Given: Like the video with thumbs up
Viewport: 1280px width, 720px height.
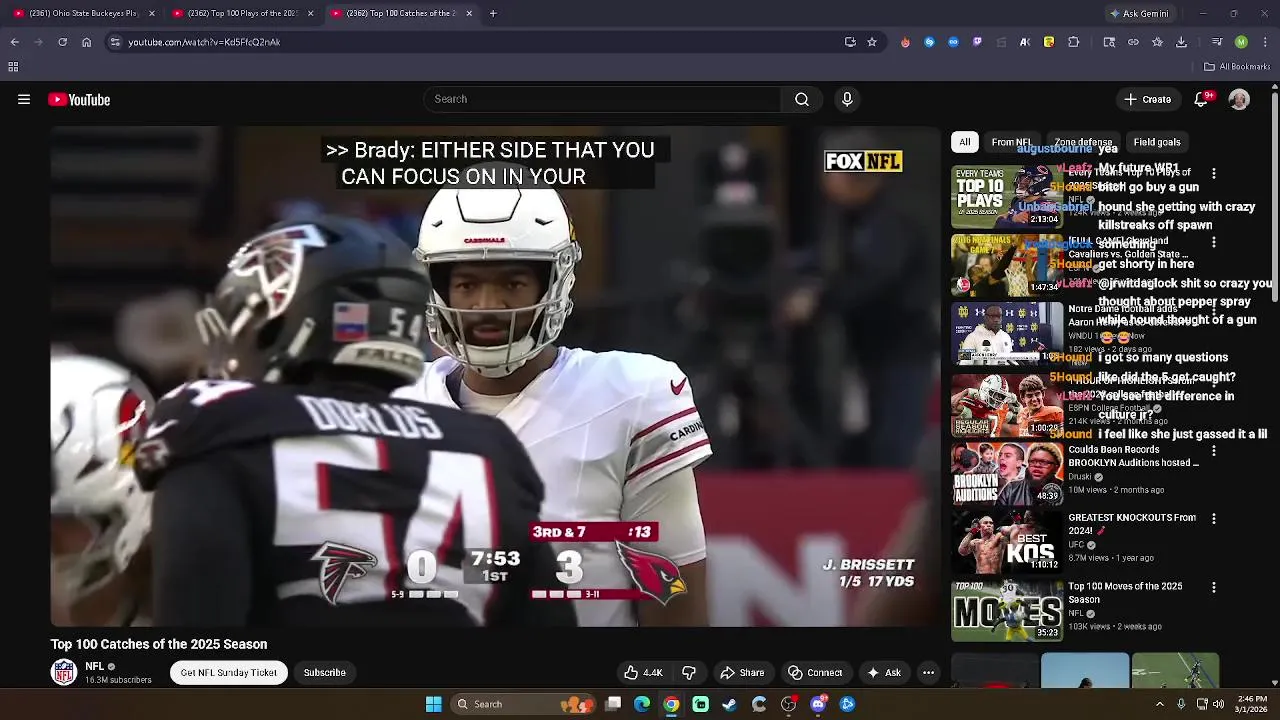Looking at the screenshot, I should pyautogui.click(x=643, y=673).
